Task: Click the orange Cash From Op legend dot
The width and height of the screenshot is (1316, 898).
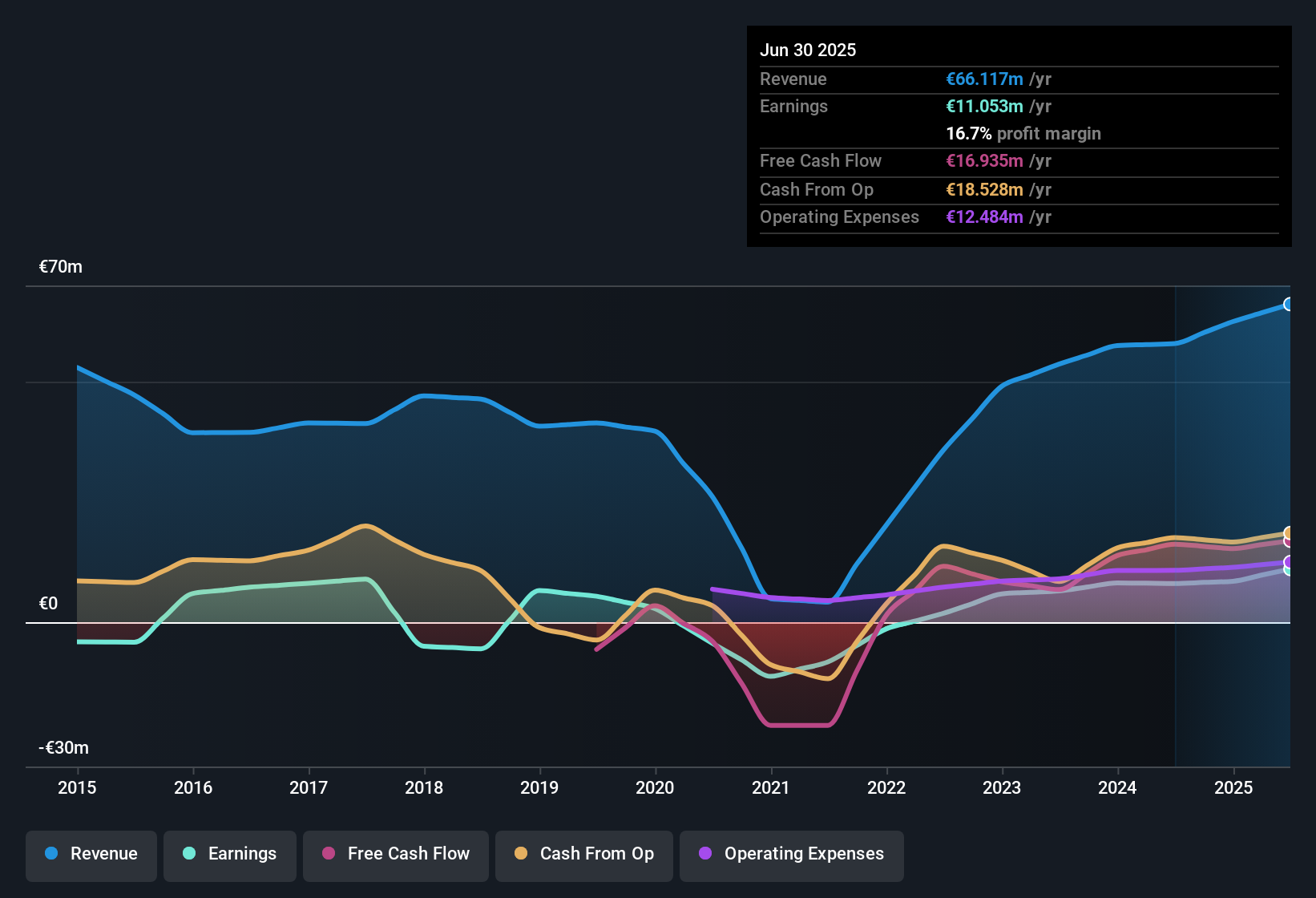Action: (519, 854)
